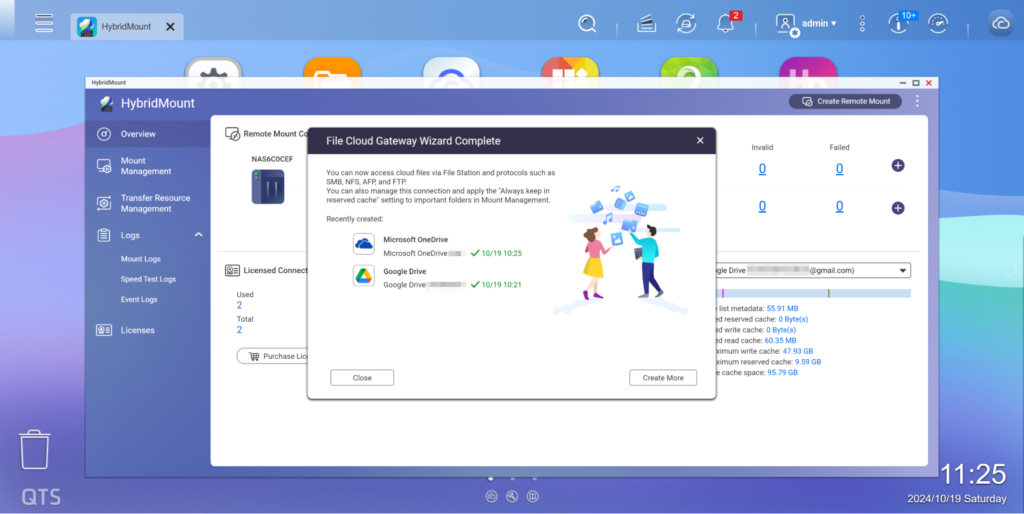Open the Google Drive account dropdown
1024x514 pixels.
(810, 270)
